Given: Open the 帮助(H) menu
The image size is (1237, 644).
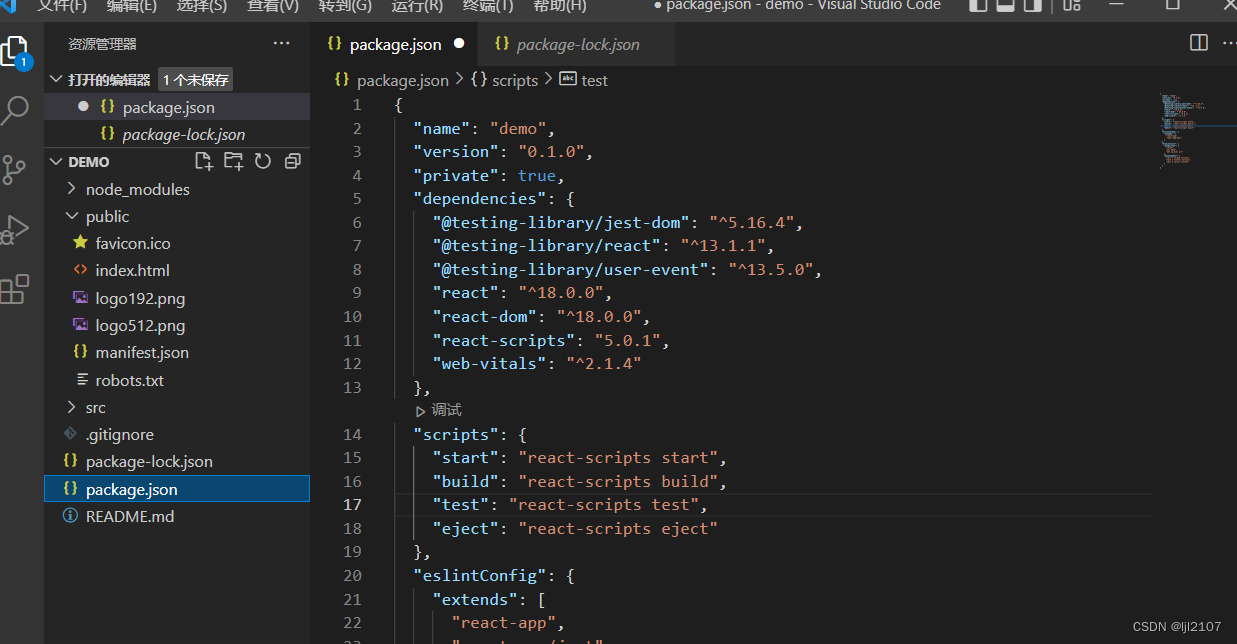Looking at the screenshot, I should [560, 5].
